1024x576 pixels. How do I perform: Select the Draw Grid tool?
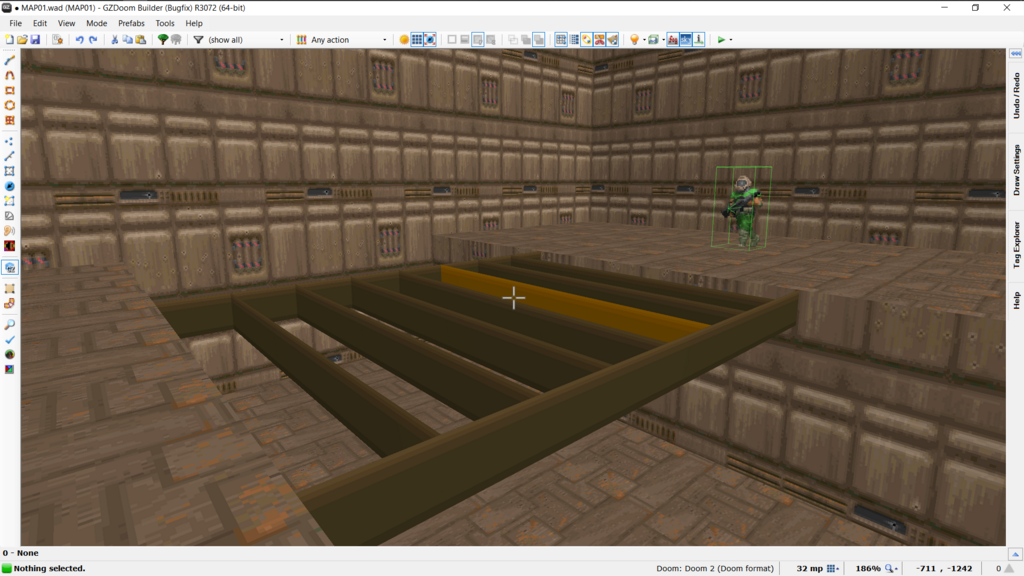click(x=10, y=120)
